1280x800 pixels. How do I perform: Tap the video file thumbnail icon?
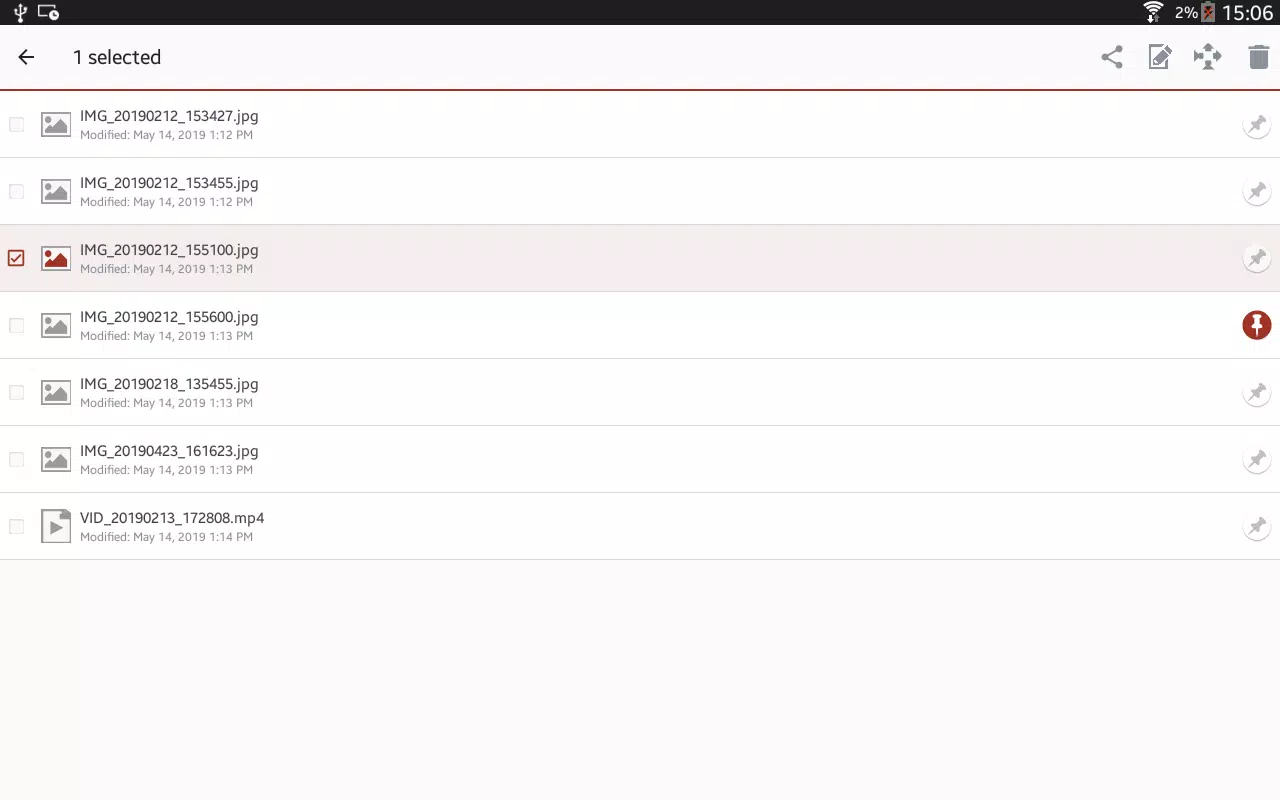[x=56, y=526]
